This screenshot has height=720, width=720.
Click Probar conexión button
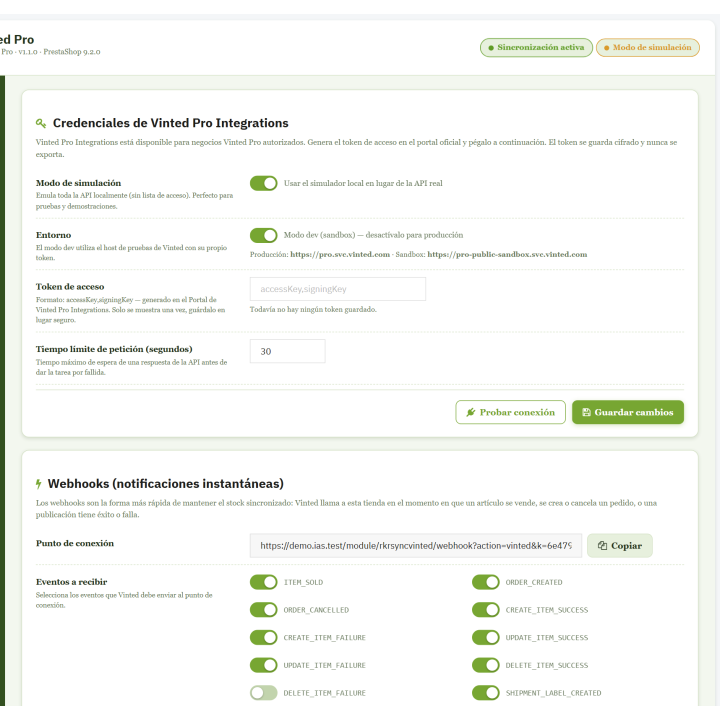tap(510, 412)
